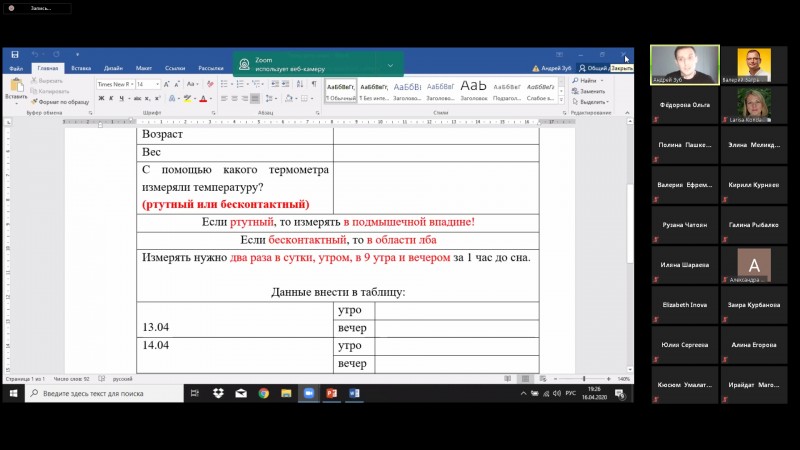Viewport: 800px width, 450px height.
Task: Switch to Ссылки tab
Action: click(174, 68)
